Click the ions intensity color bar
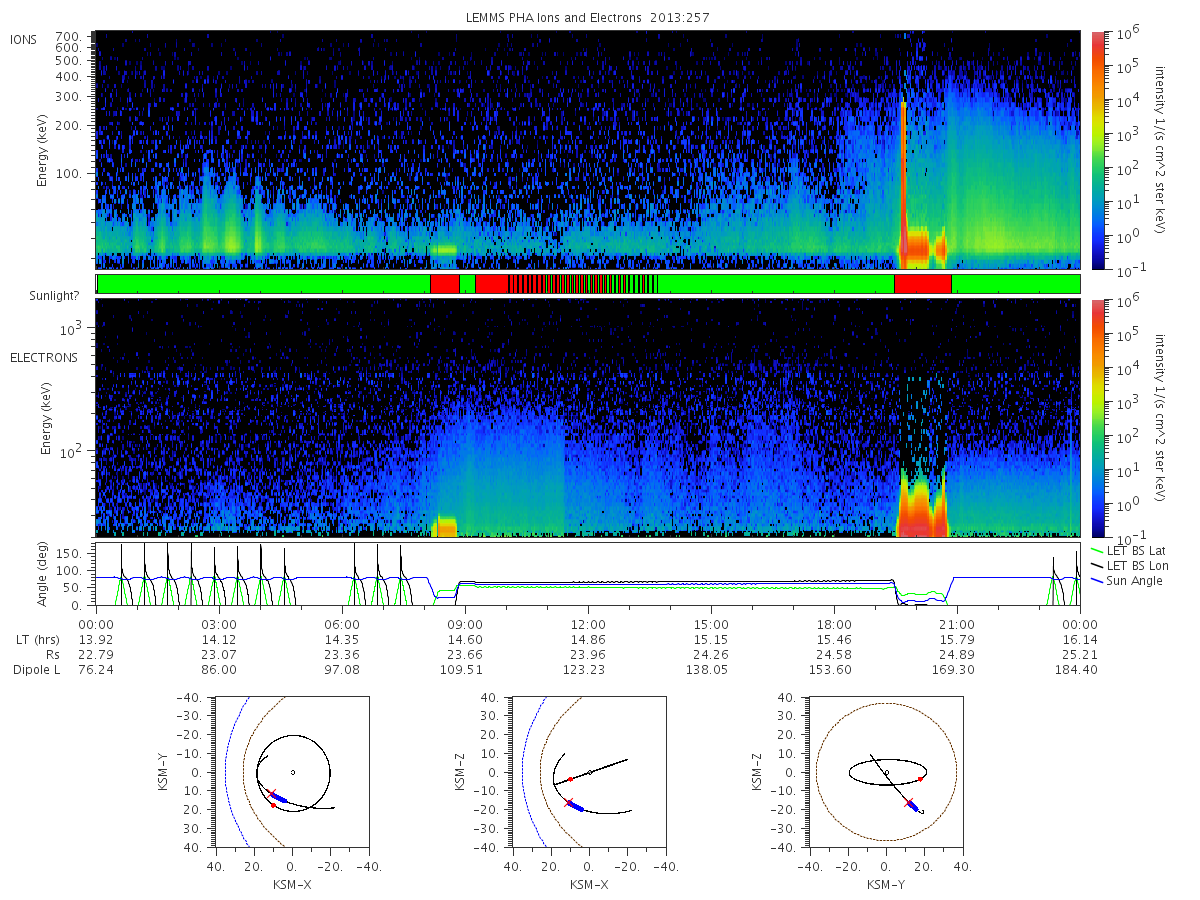 [x=1097, y=150]
